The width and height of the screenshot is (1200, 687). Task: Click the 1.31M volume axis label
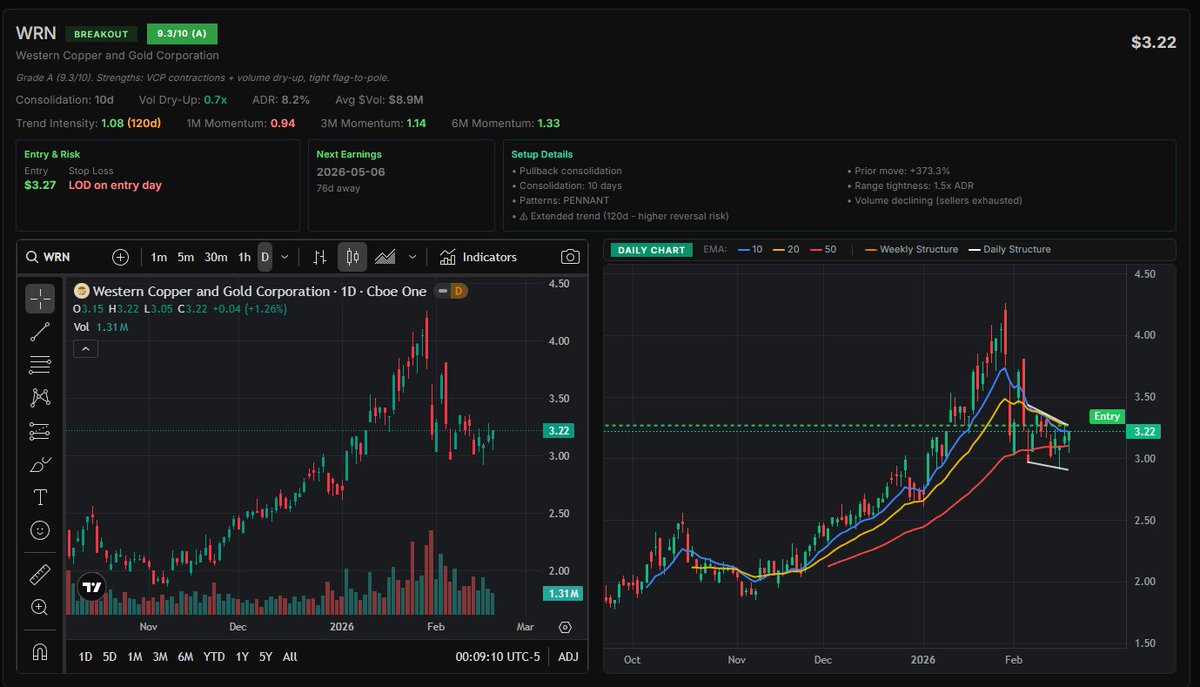pyautogui.click(x=561, y=594)
